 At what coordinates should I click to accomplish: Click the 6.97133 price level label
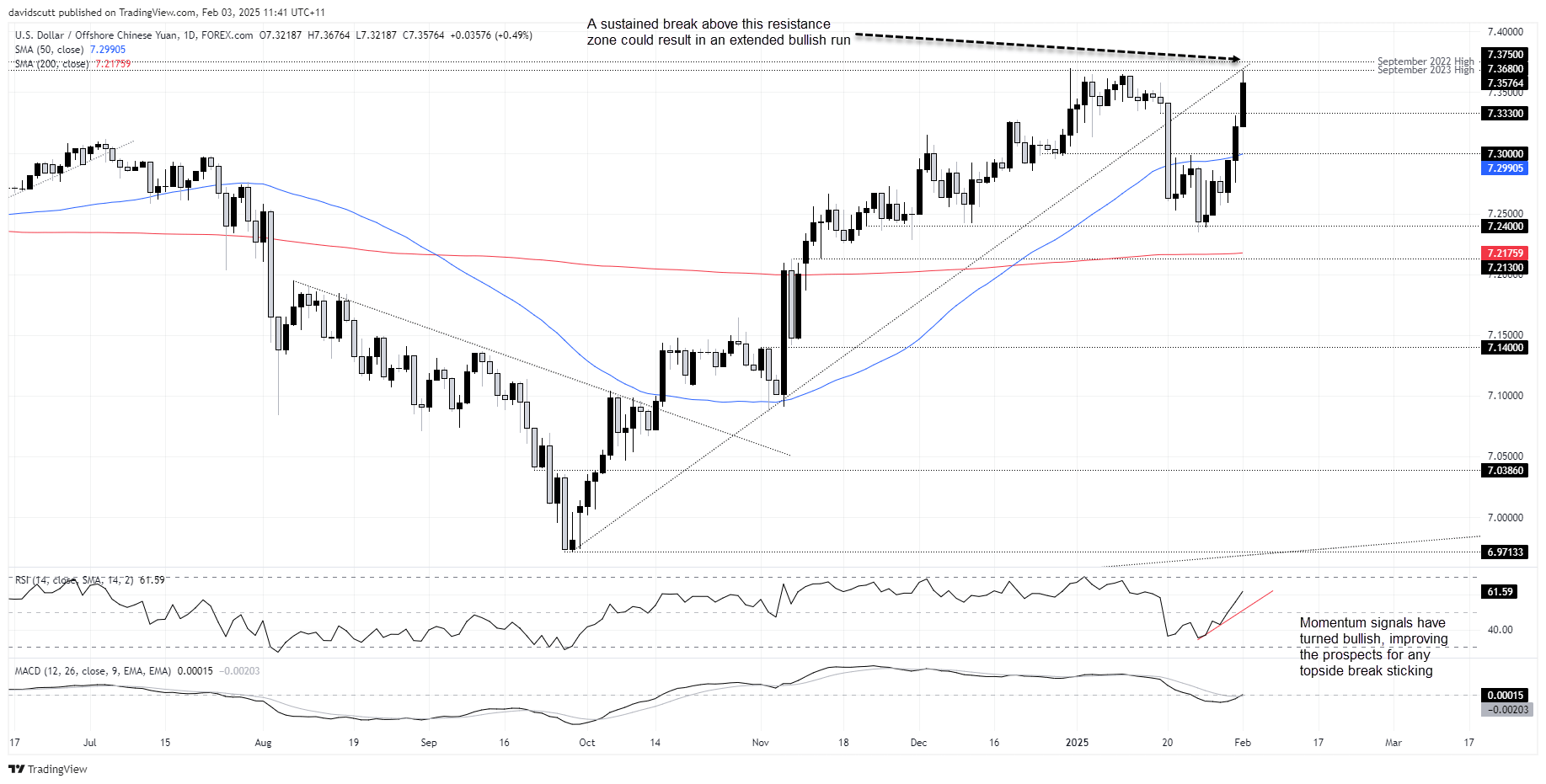coord(1505,552)
